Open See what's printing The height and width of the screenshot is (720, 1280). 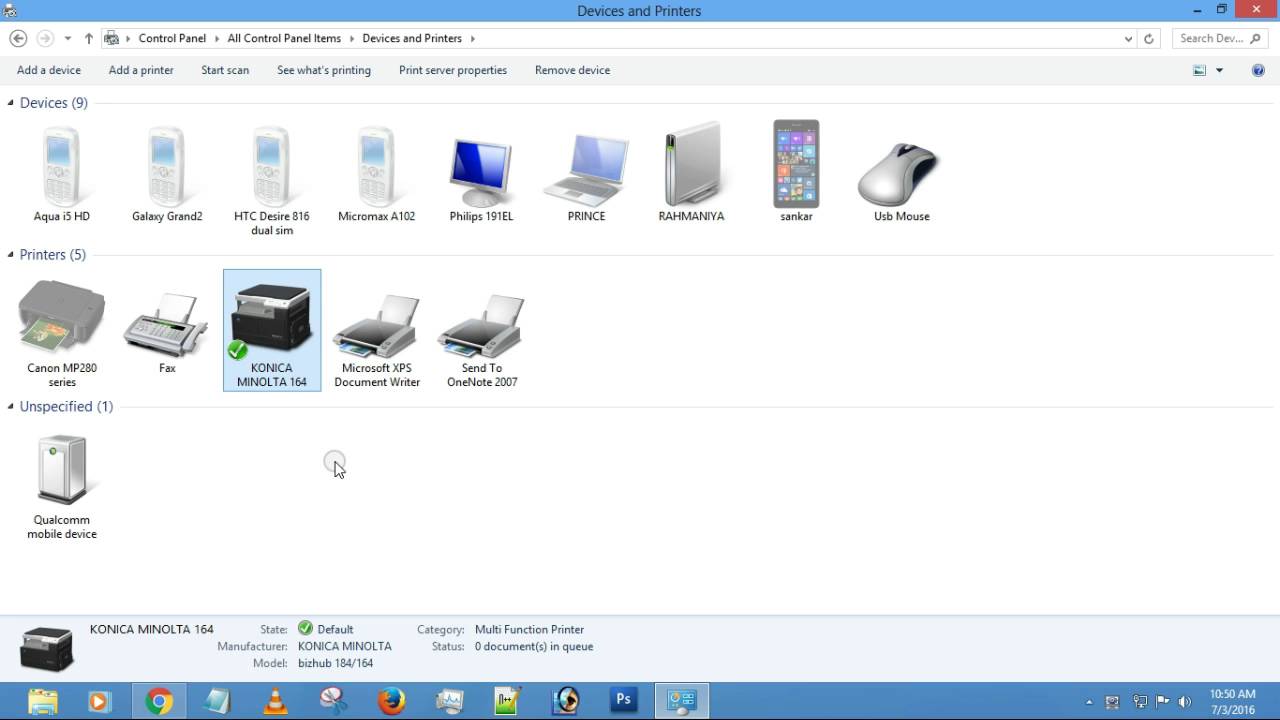324,70
